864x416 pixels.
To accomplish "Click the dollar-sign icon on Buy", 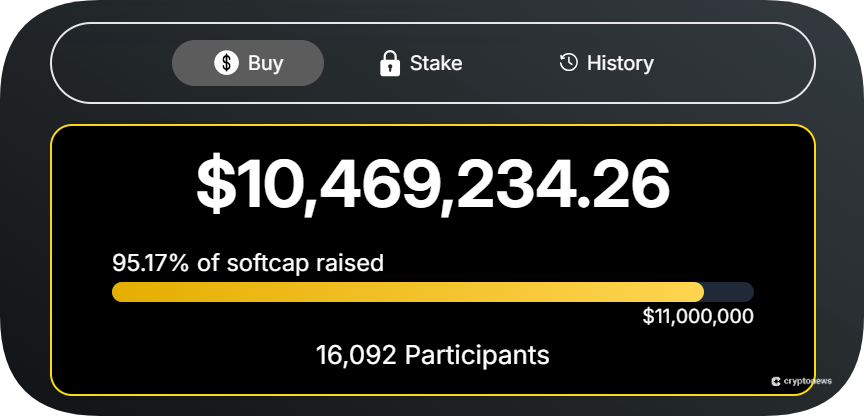I will pyautogui.click(x=227, y=63).
